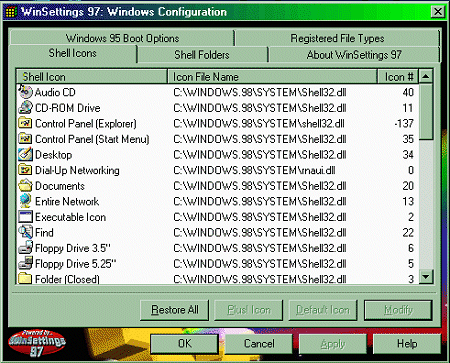This screenshot has height=363, width=450.
Task: Click the Default Icon button
Action: pos(323,310)
